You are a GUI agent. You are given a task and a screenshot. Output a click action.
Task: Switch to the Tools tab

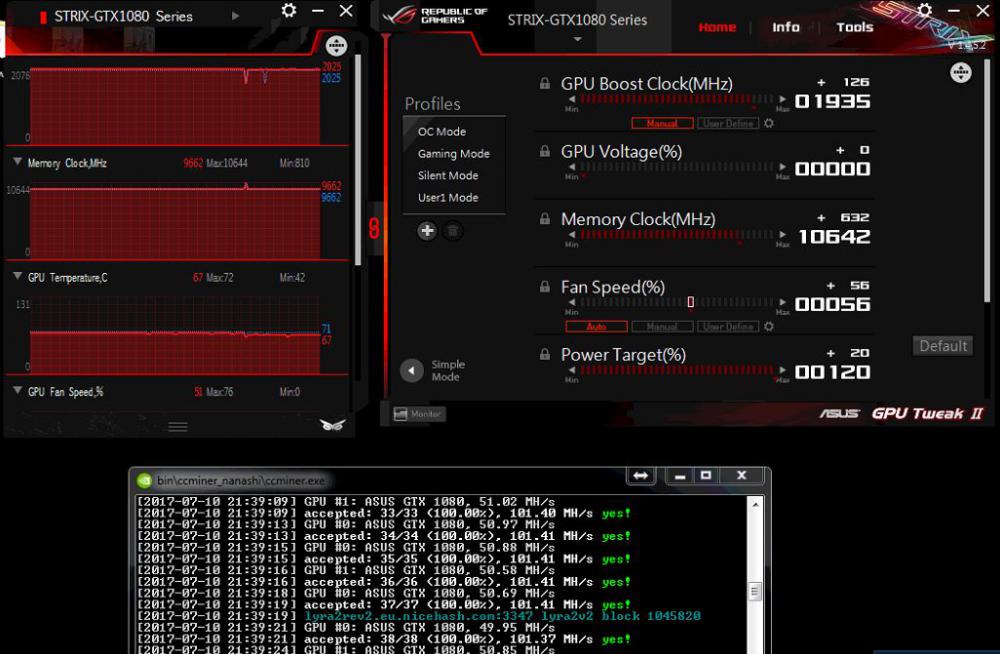click(x=855, y=27)
